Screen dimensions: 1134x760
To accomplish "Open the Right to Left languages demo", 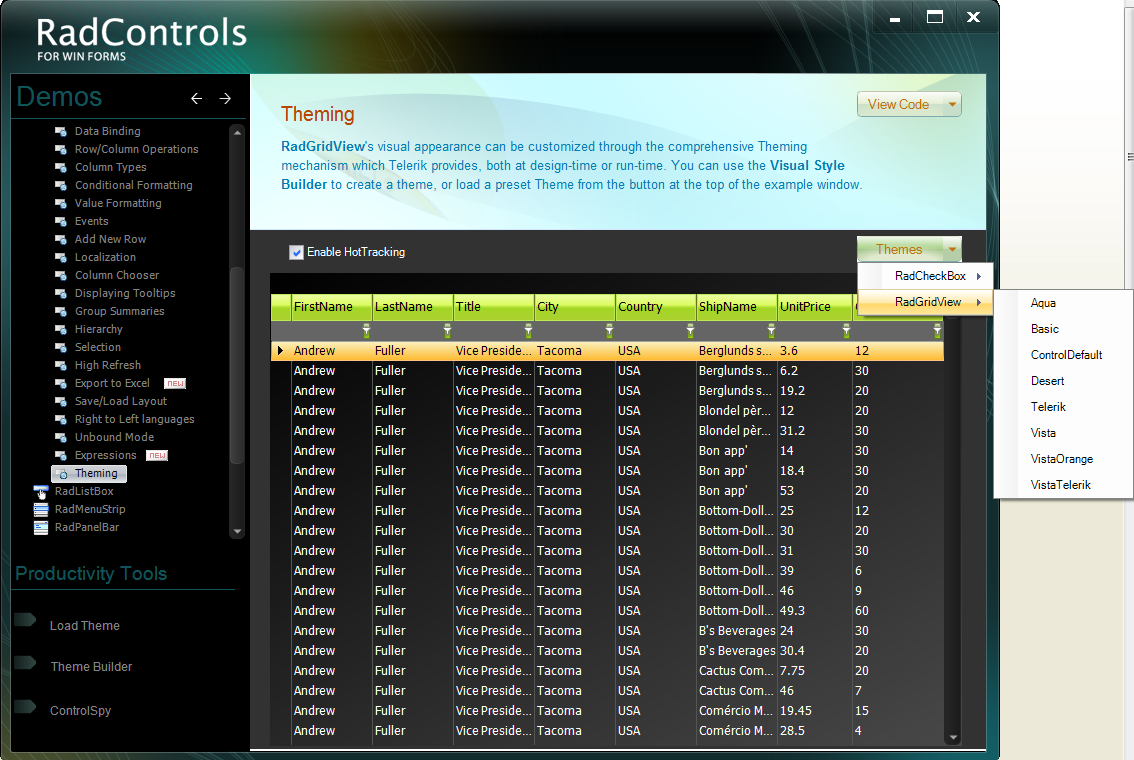I will [135, 419].
